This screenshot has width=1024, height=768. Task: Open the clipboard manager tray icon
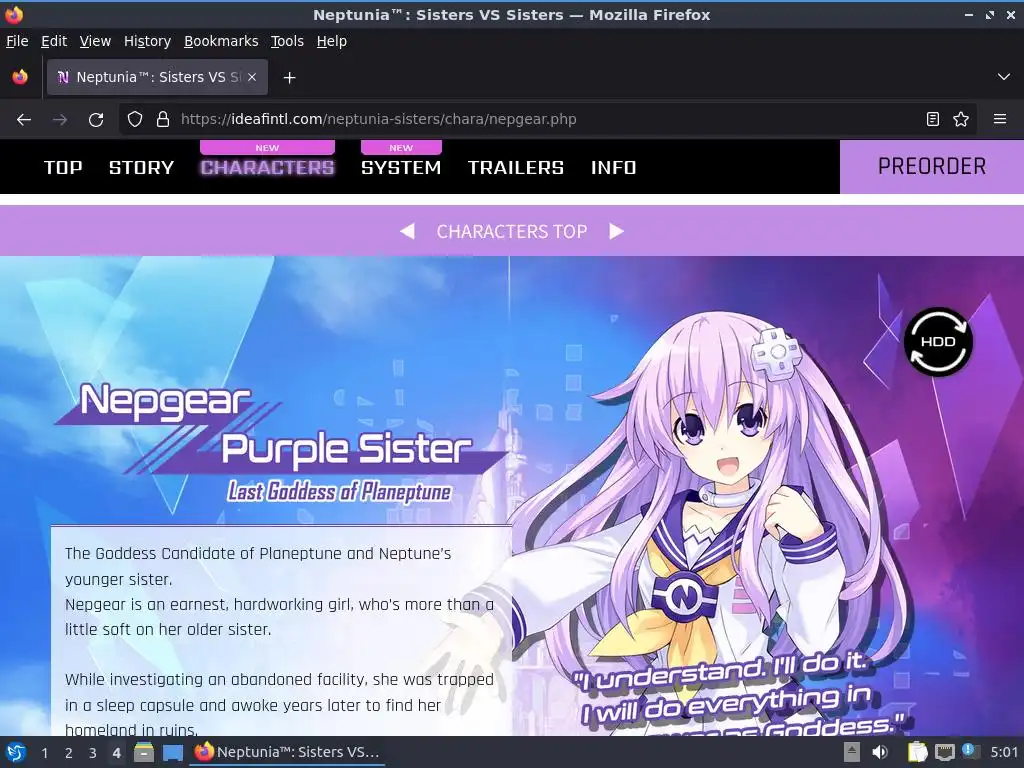point(918,752)
